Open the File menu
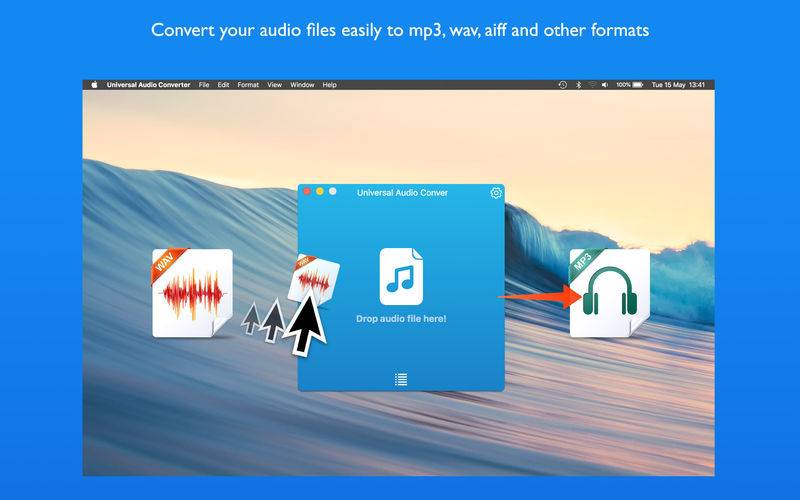Image resolution: width=800 pixels, height=500 pixels. click(x=204, y=85)
